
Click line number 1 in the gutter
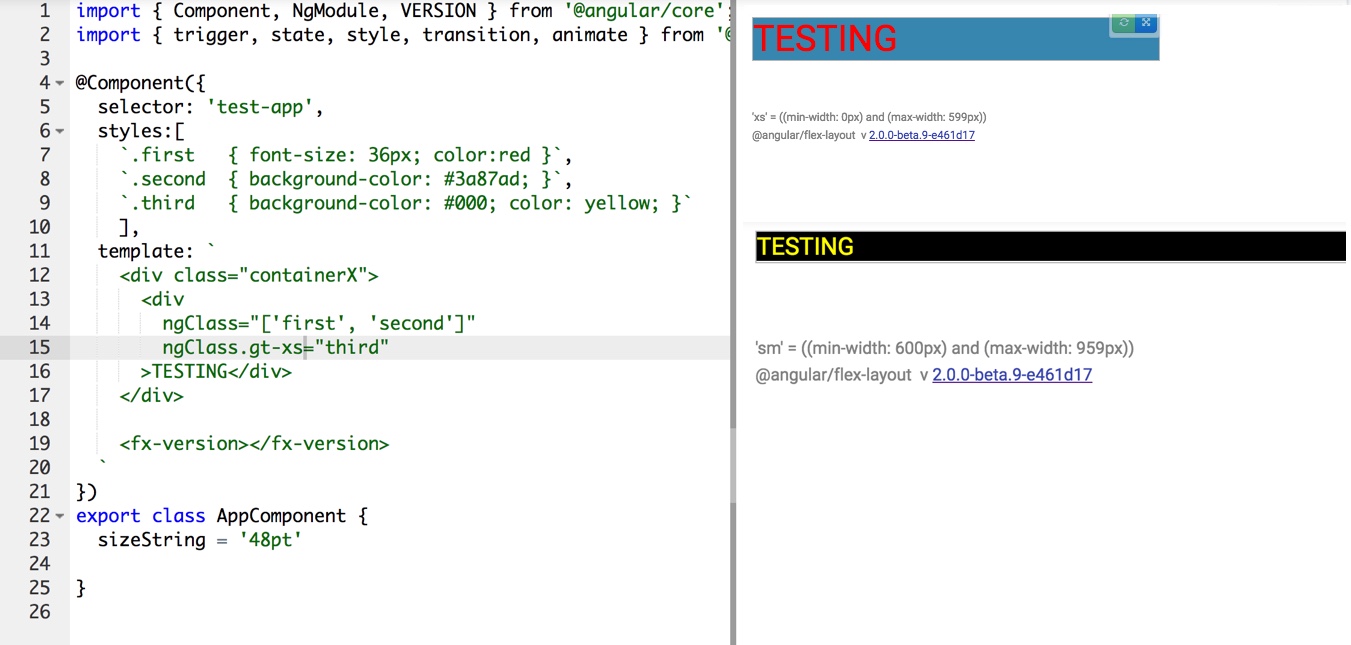44,11
